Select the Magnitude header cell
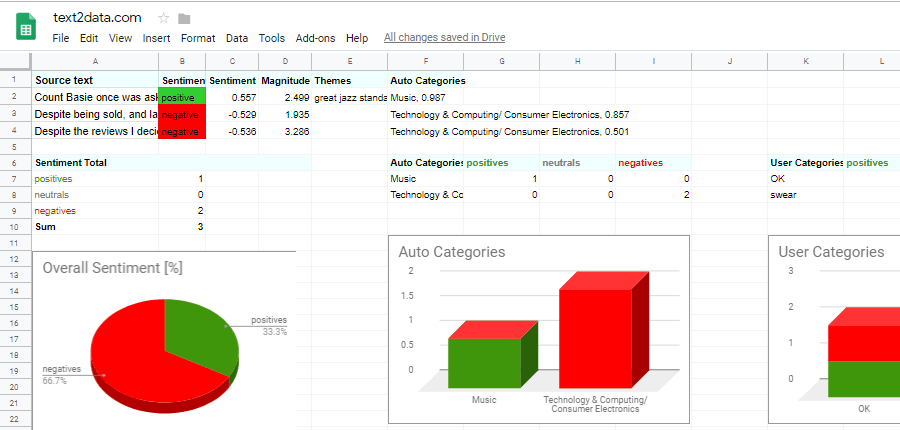Image resolution: width=900 pixels, height=430 pixels. coord(285,80)
